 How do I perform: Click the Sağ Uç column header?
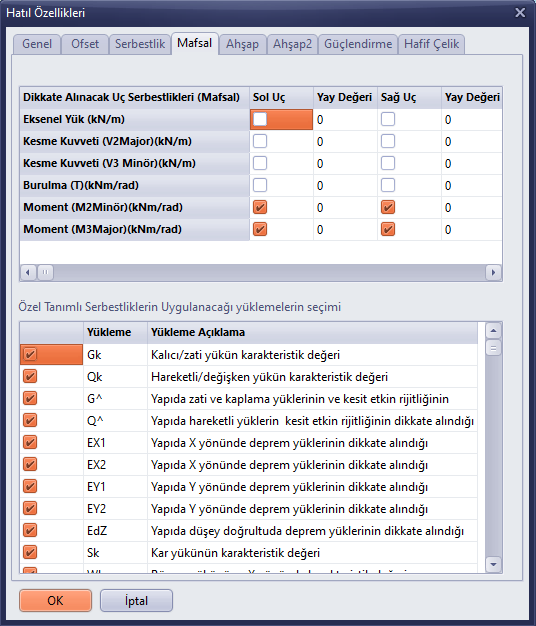coord(409,97)
